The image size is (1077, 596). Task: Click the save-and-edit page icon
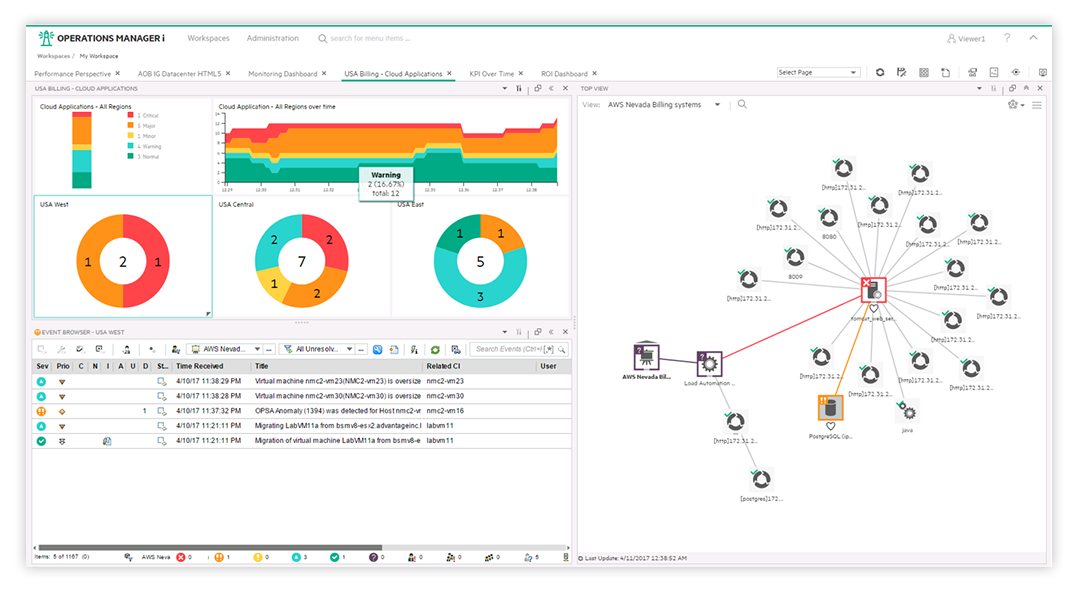[902, 72]
